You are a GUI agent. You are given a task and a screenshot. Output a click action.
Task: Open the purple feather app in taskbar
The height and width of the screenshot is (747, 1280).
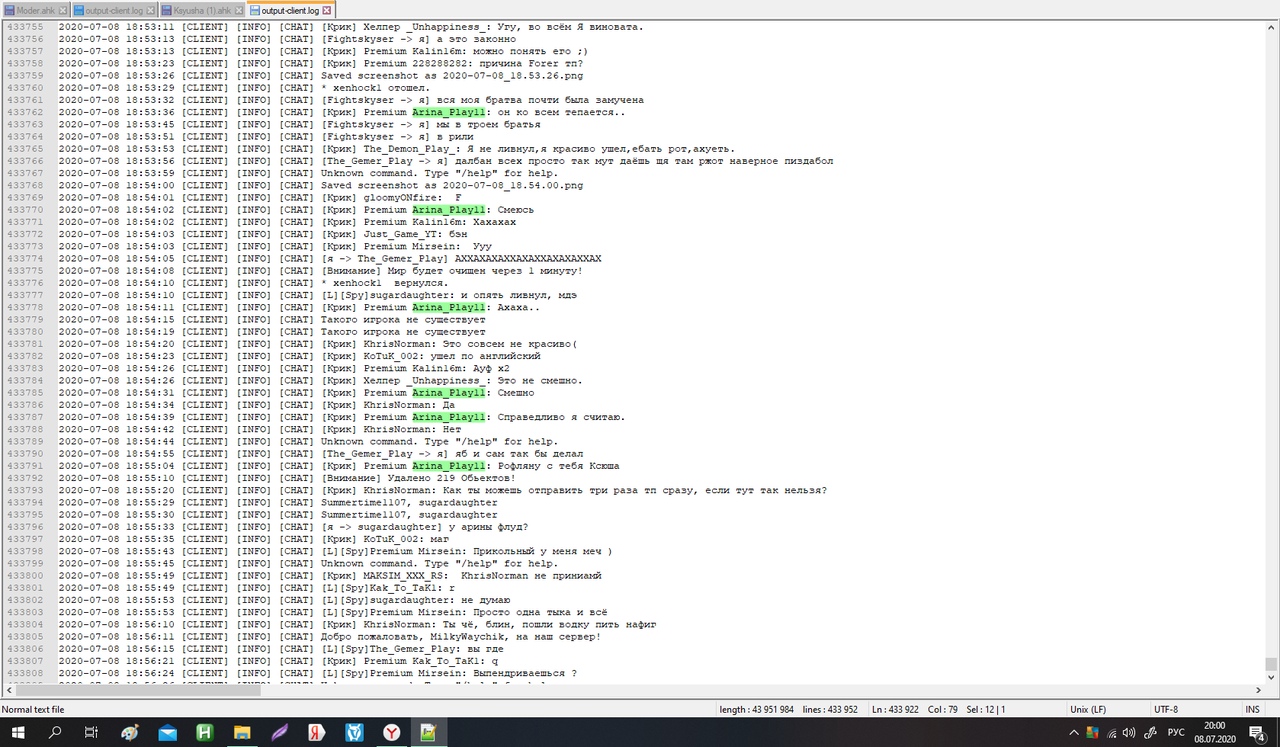pos(279,732)
